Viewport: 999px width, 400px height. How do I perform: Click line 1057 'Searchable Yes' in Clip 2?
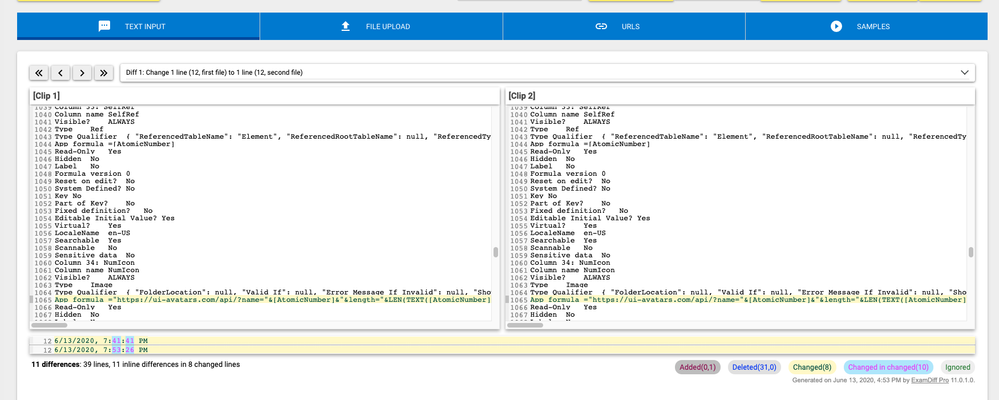pos(563,240)
